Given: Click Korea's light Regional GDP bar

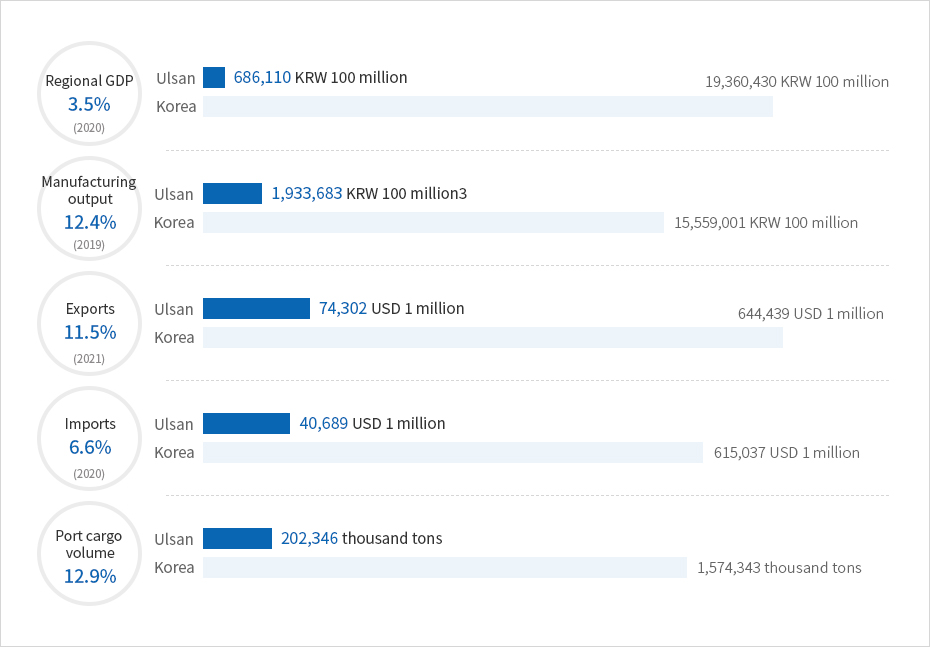Looking at the screenshot, I should pyautogui.click(x=488, y=107).
